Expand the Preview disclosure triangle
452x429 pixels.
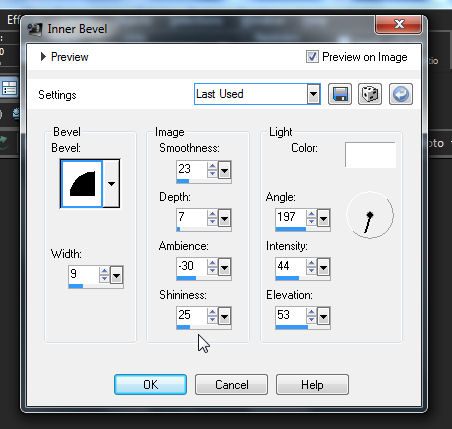click(43, 57)
